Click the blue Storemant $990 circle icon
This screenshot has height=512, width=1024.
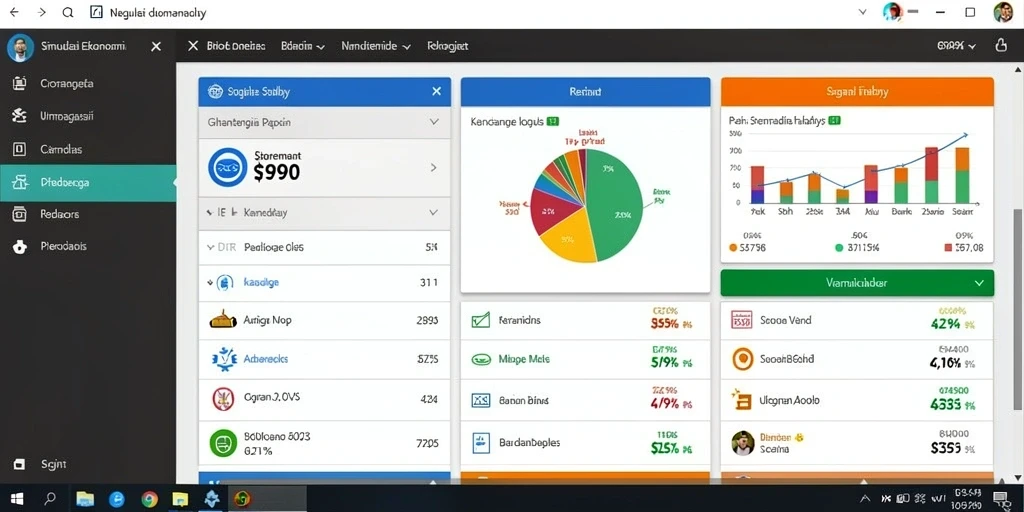(x=227, y=167)
